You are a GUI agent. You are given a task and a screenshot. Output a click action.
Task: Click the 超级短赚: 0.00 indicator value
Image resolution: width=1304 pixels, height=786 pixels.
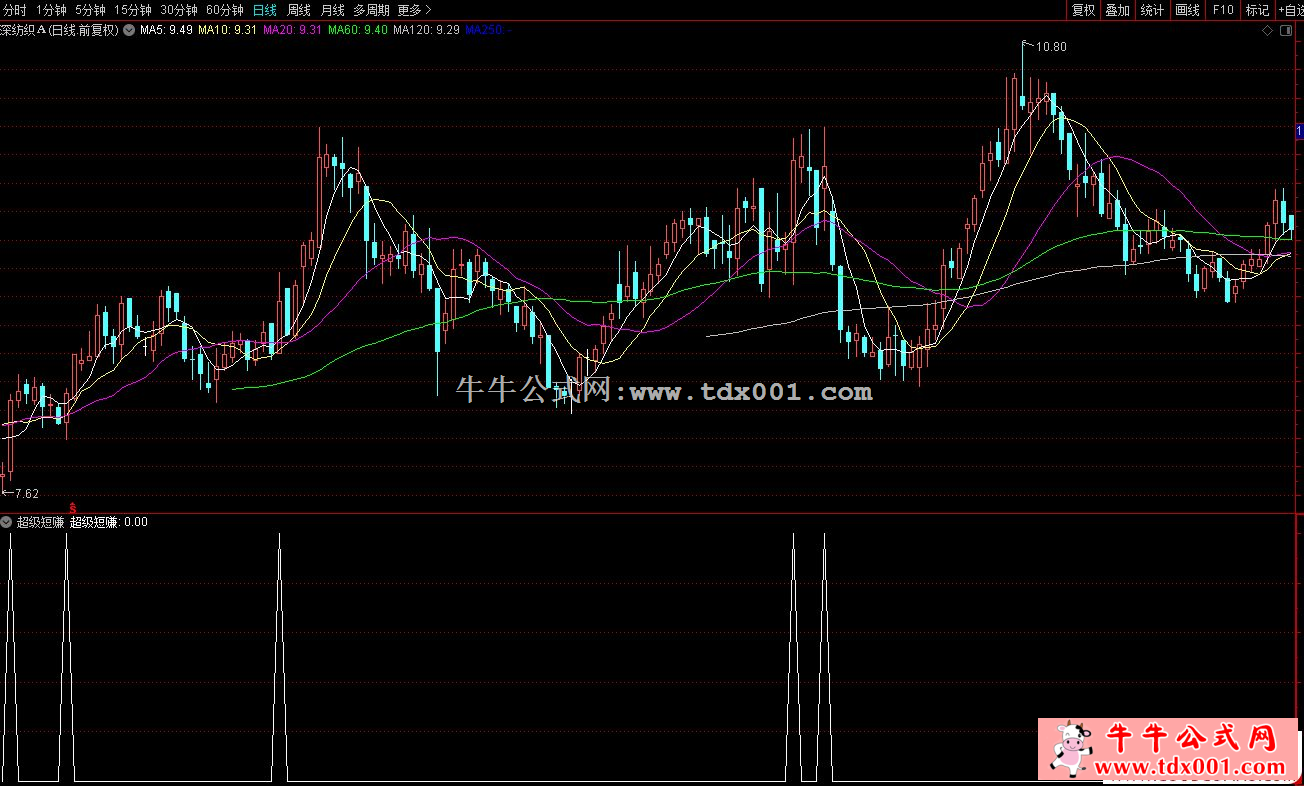[x=108, y=522]
